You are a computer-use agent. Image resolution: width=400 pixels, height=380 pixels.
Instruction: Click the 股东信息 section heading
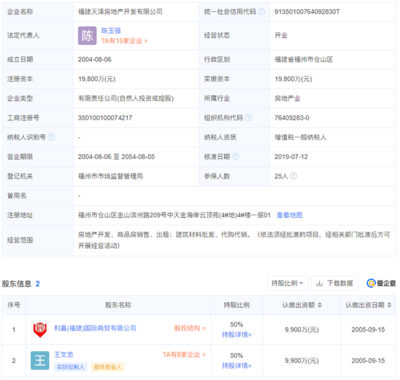click(x=17, y=284)
